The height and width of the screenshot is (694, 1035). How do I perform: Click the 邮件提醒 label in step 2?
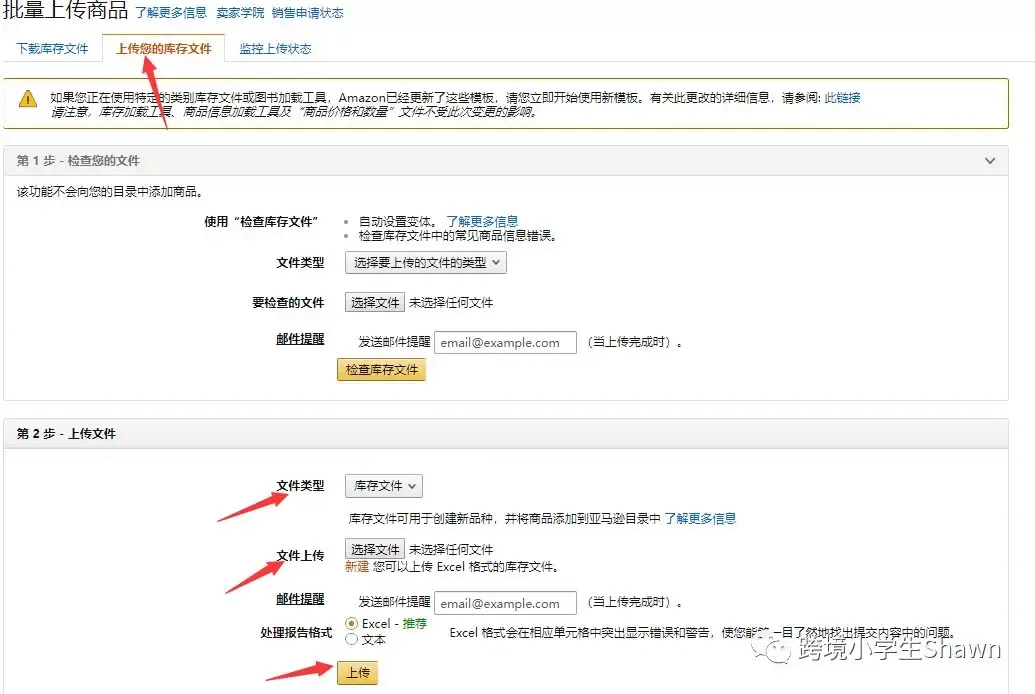point(300,599)
